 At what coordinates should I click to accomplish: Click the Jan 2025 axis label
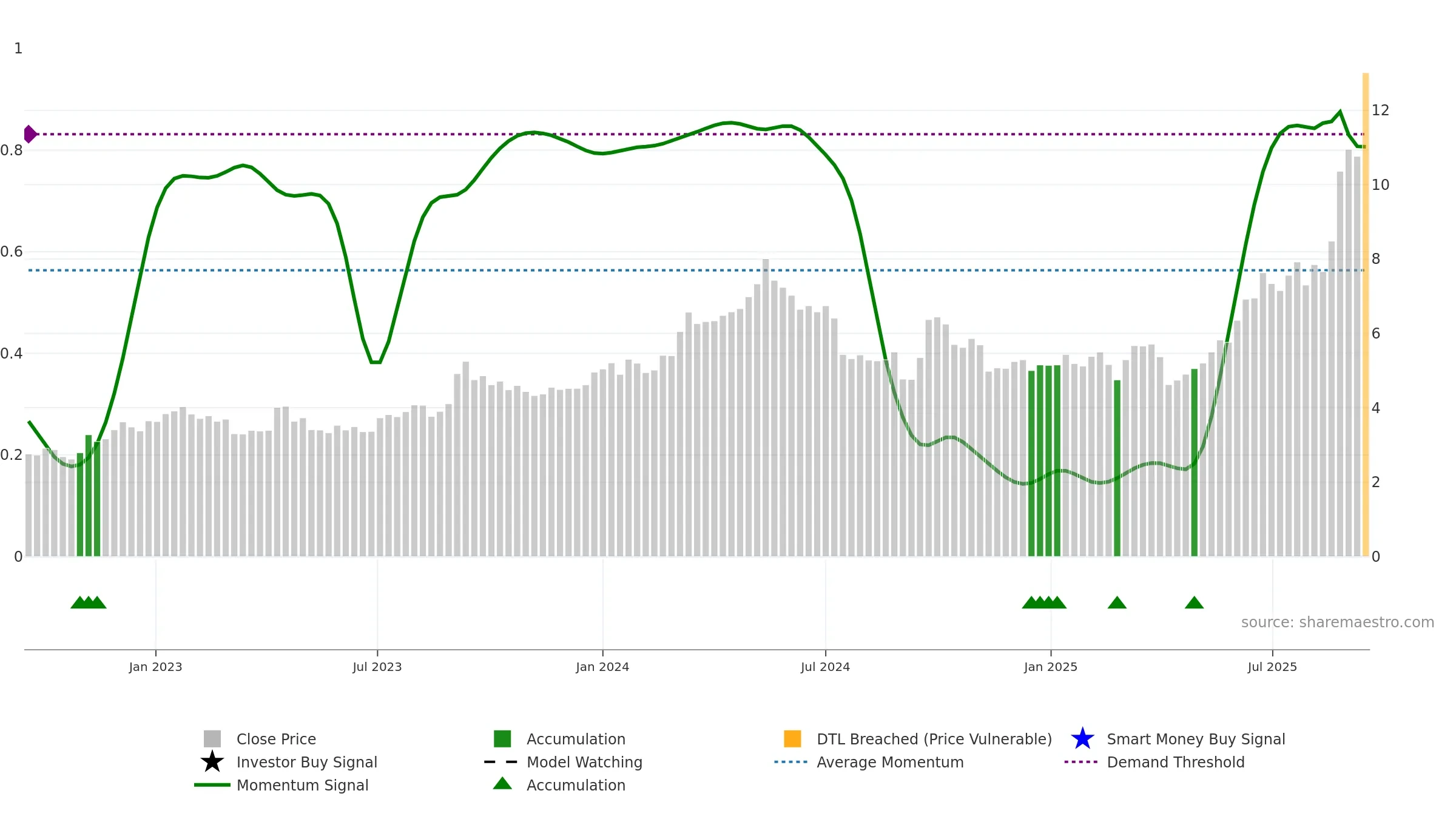tap(1051, 667)
